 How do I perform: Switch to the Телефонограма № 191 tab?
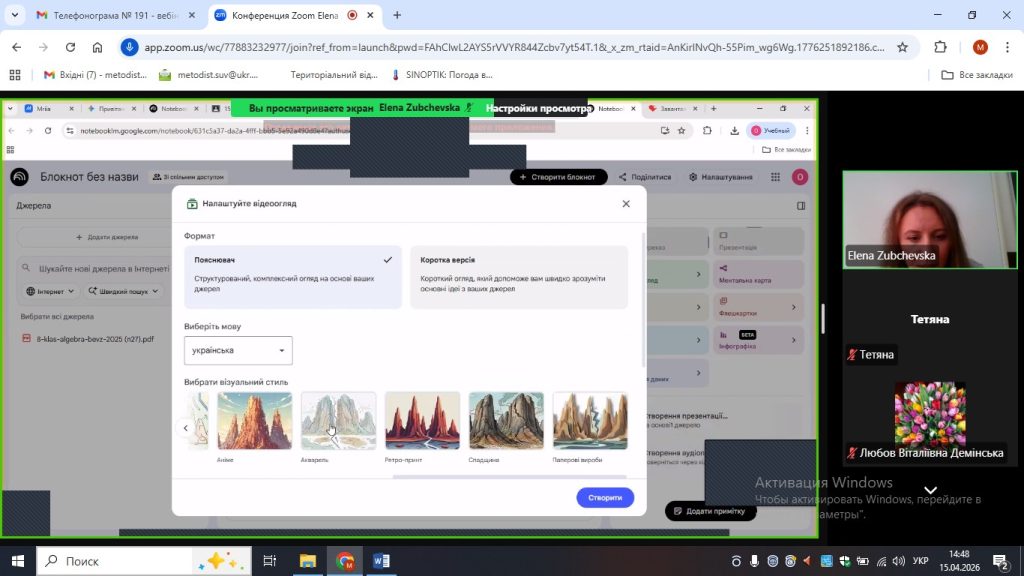tap(108, 15)
